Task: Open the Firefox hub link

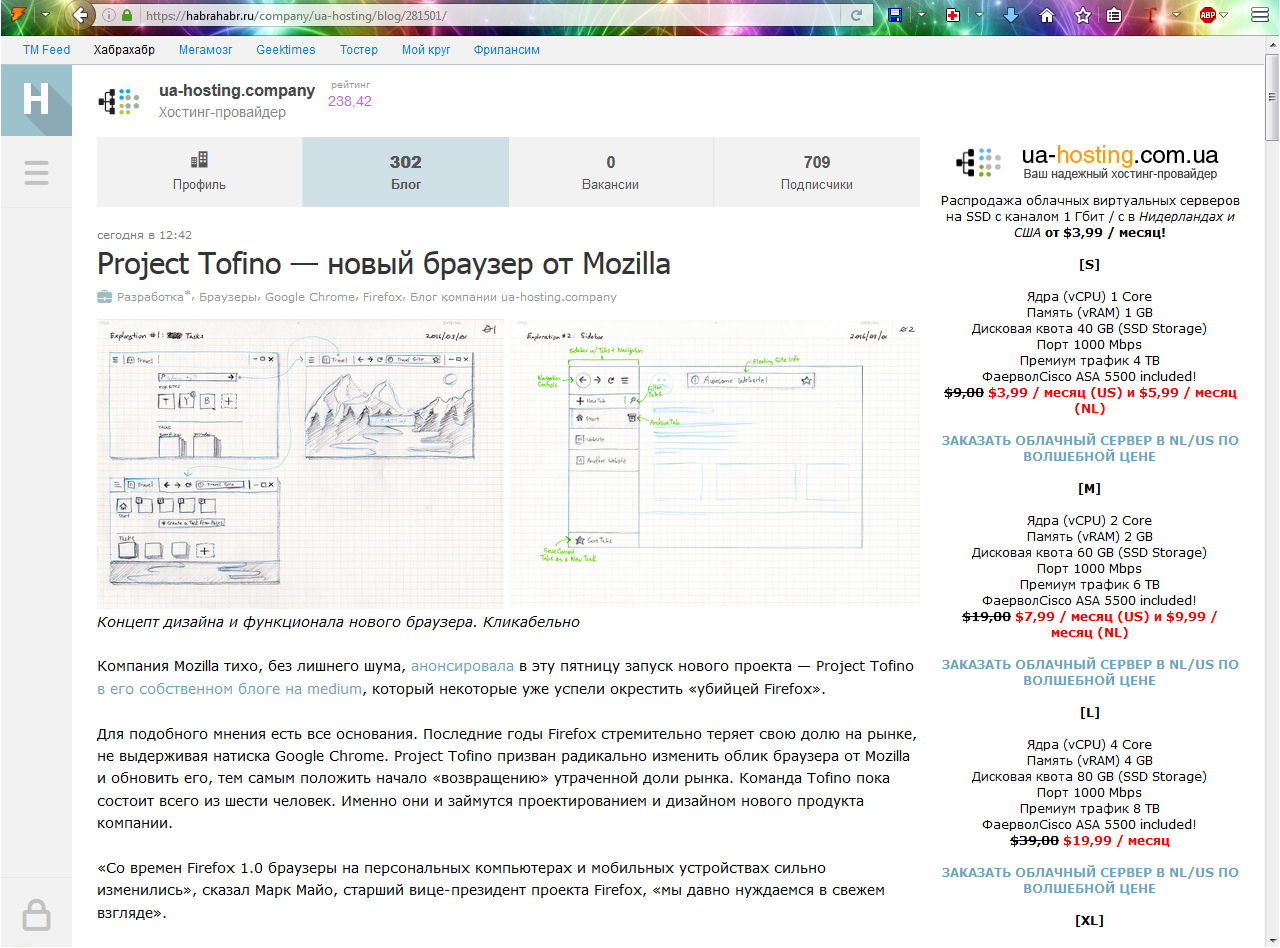Action: click(382, 297)
